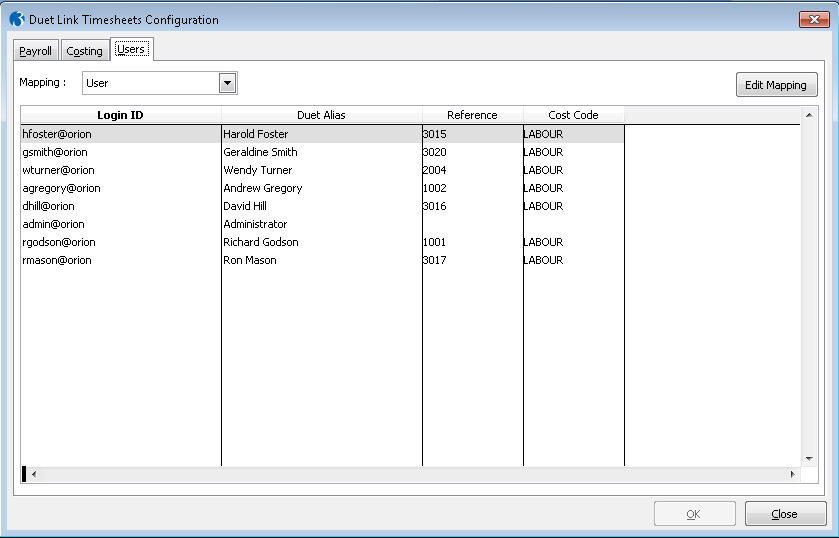Image resolution: width=839 pixels, height=538 pixels.
Task: Click reference value 3016
Action: point(434,206)
